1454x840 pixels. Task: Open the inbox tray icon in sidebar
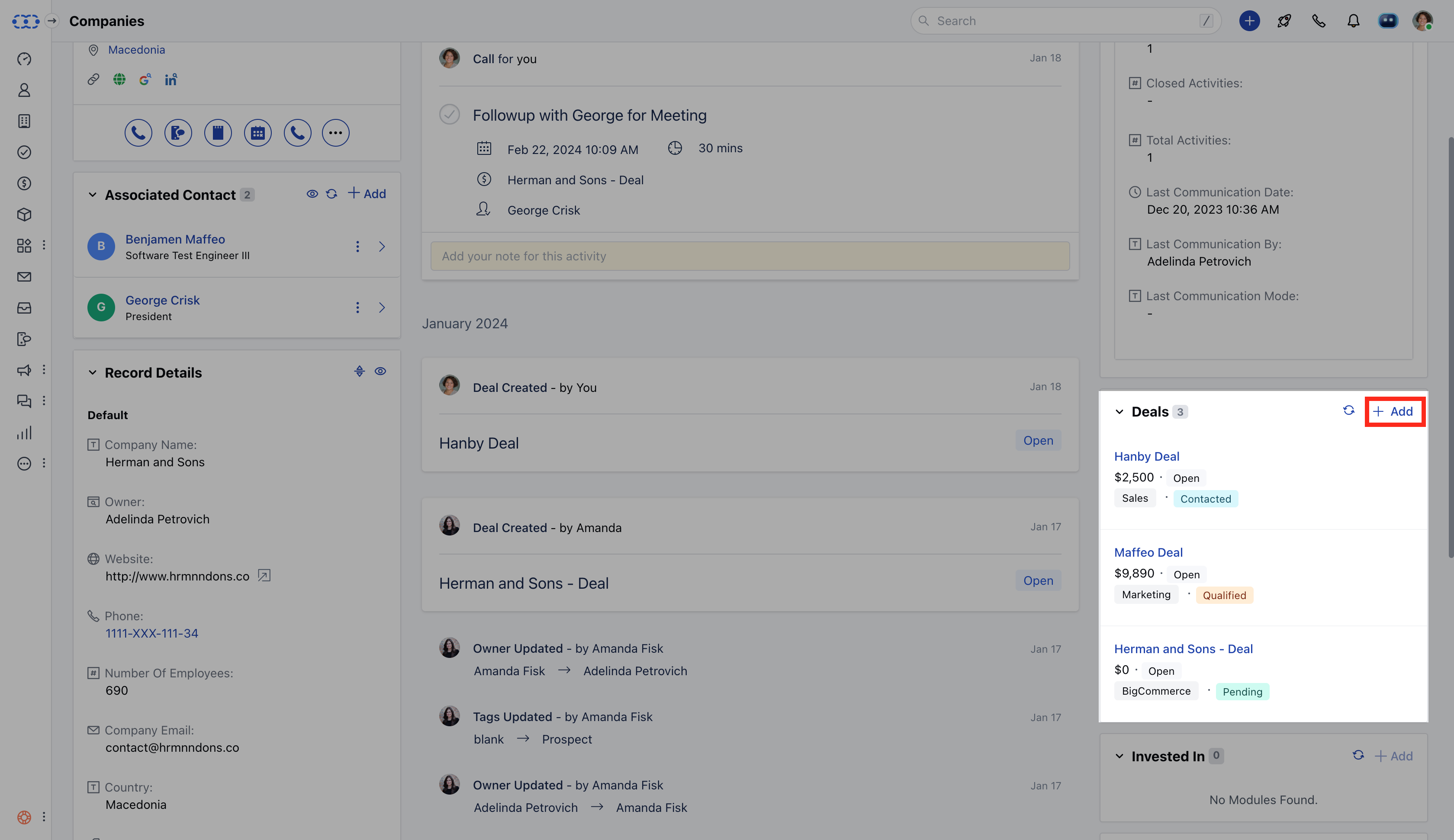pos(24,308)
